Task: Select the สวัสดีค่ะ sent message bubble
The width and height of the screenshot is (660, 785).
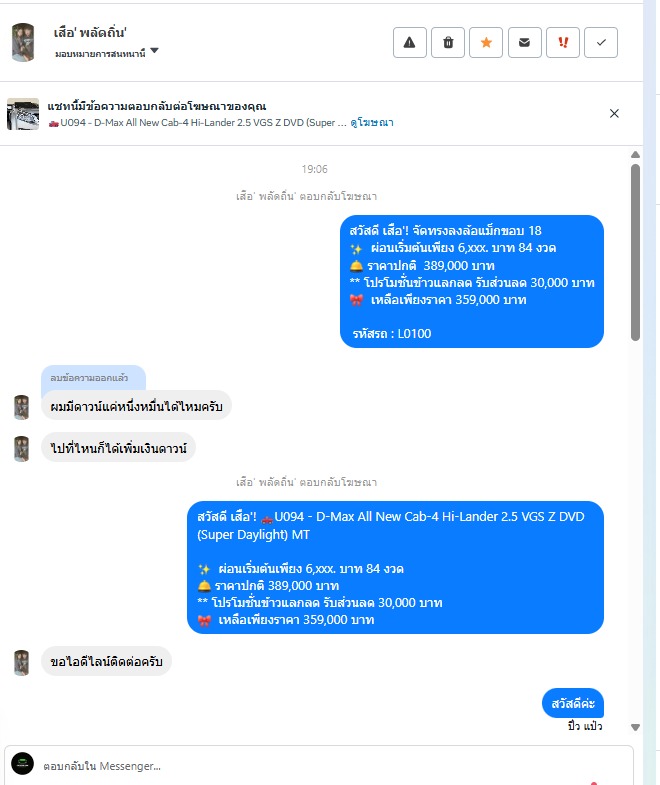Action: 573,703
